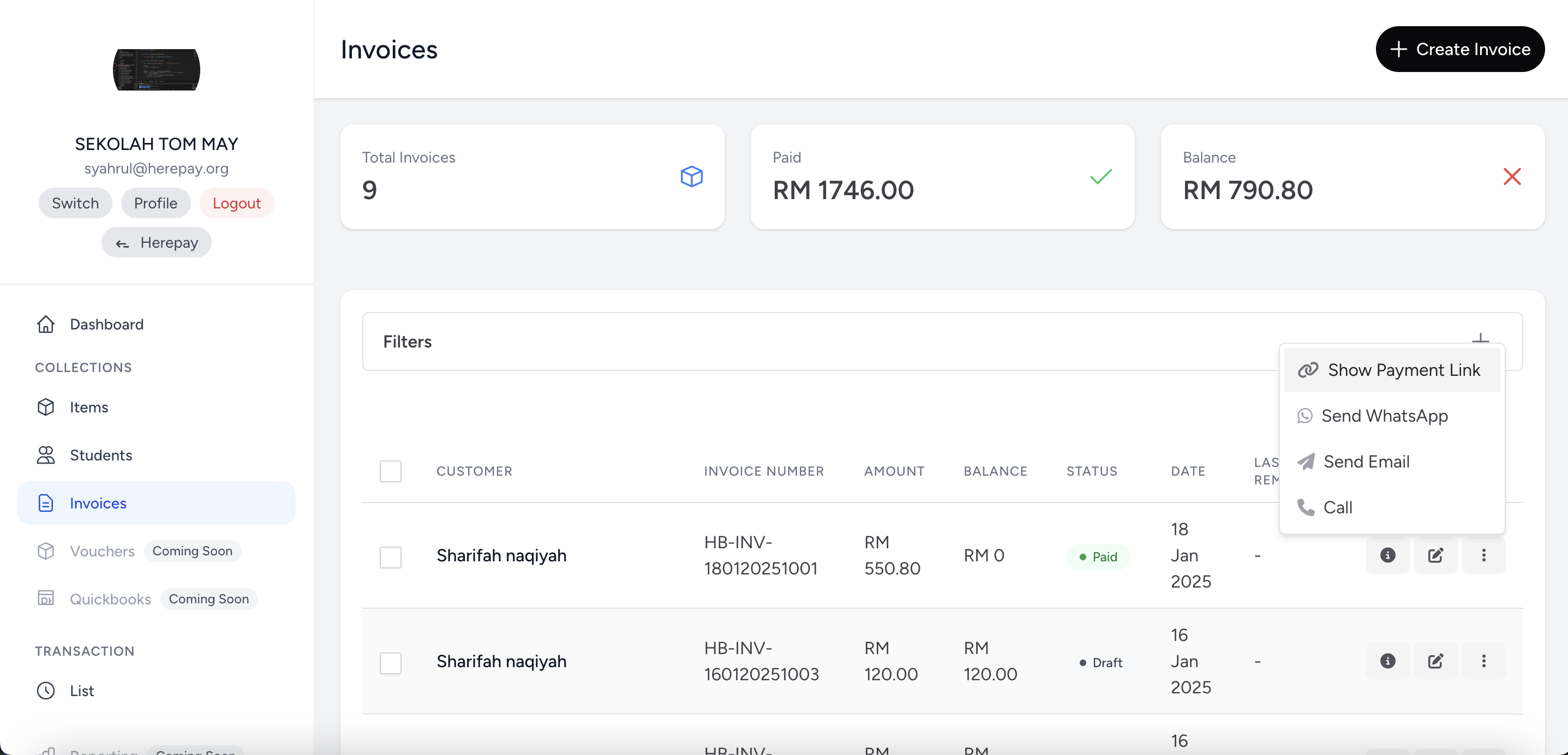Click the Create Invoice button

[1461, 49]
